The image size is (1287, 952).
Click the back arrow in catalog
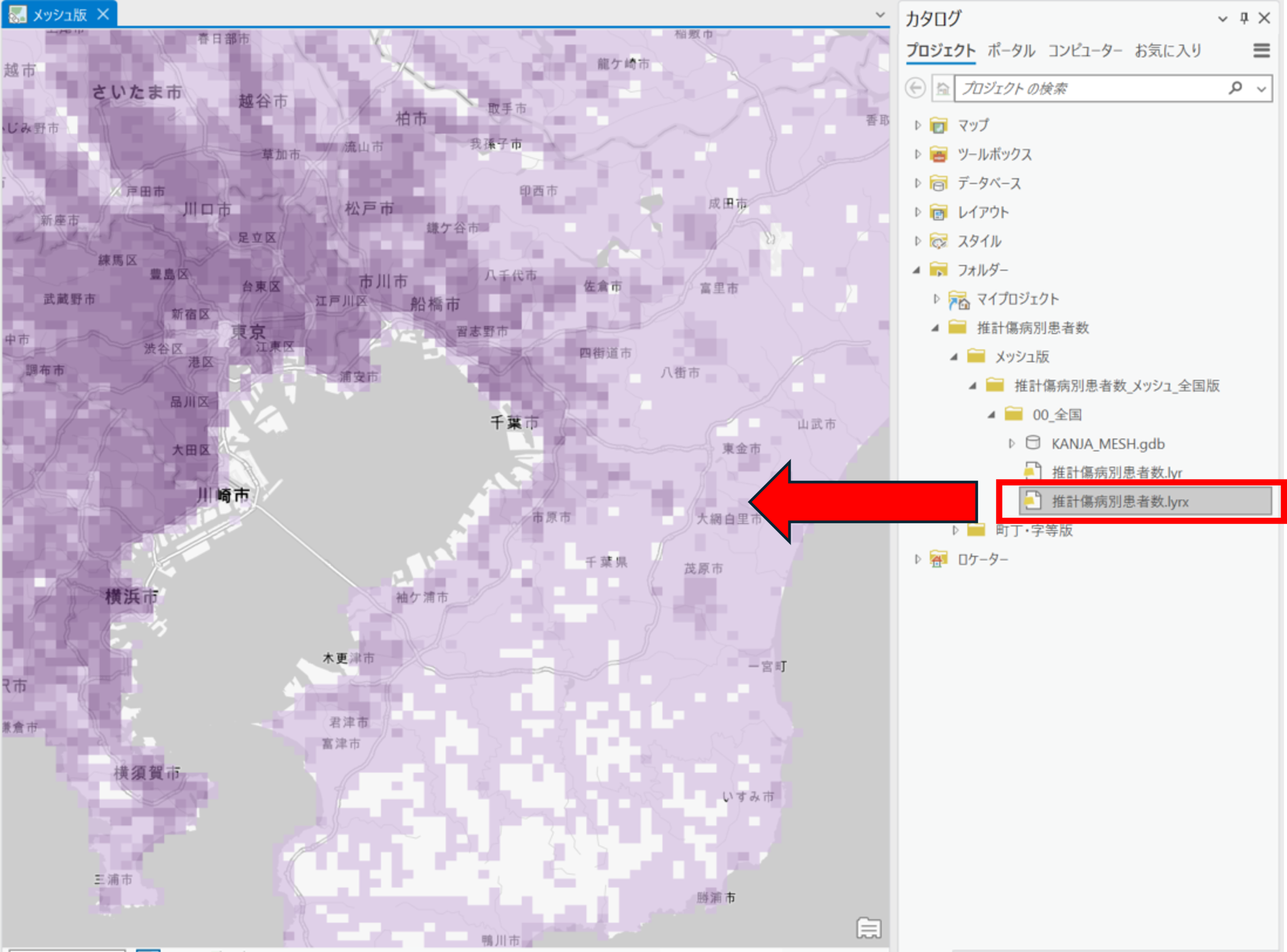[x=915, y=88]
